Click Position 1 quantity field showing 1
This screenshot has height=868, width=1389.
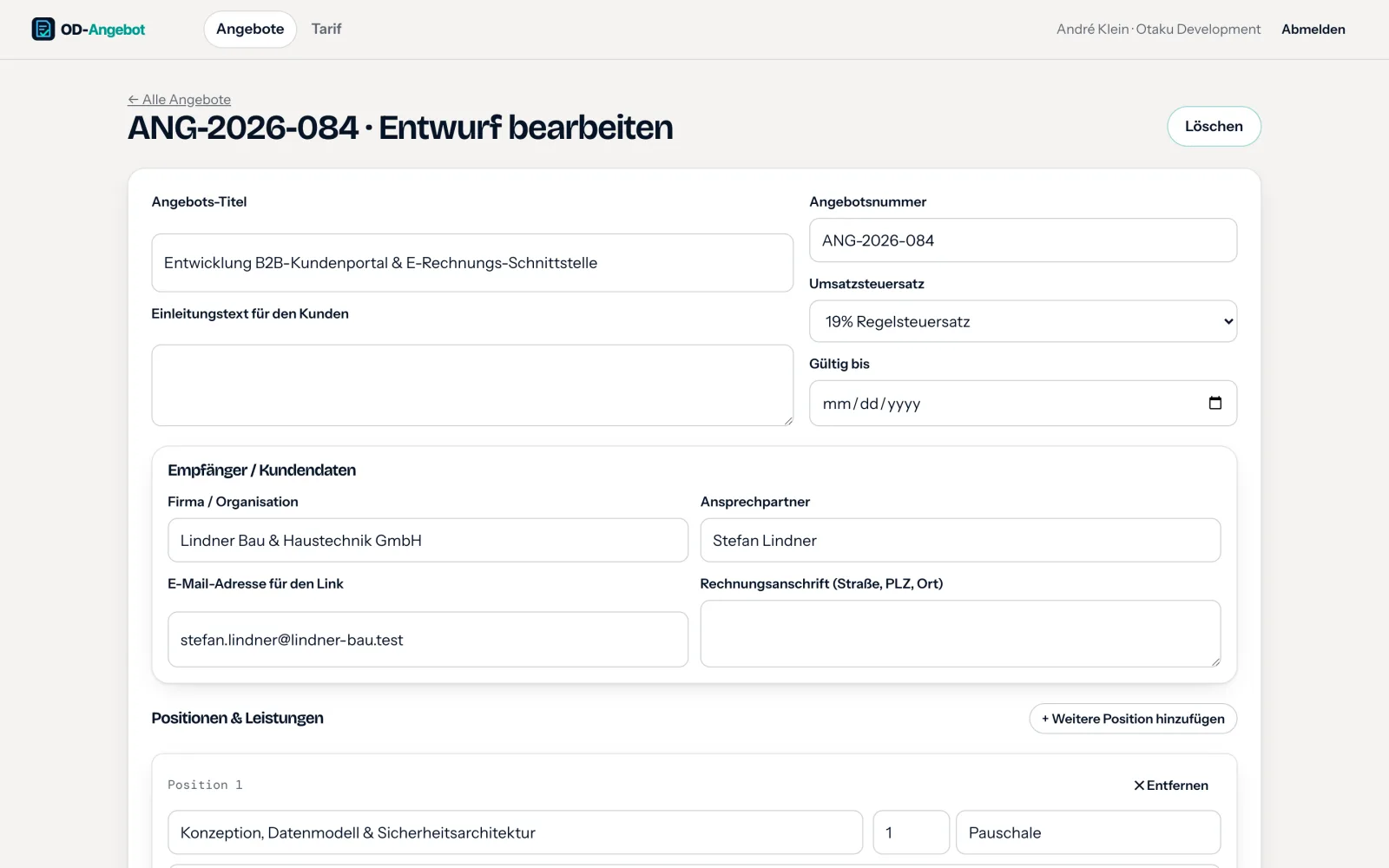[x=911, y=832]
